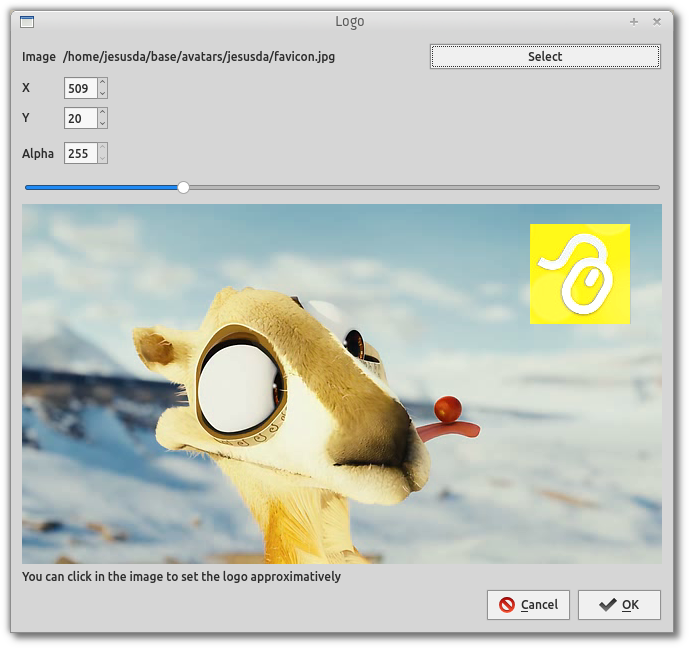Viewport: 690px width, 649px height.
Task: Click the slider handle knob
Action: pyautogui.click(x=183, y=187)
